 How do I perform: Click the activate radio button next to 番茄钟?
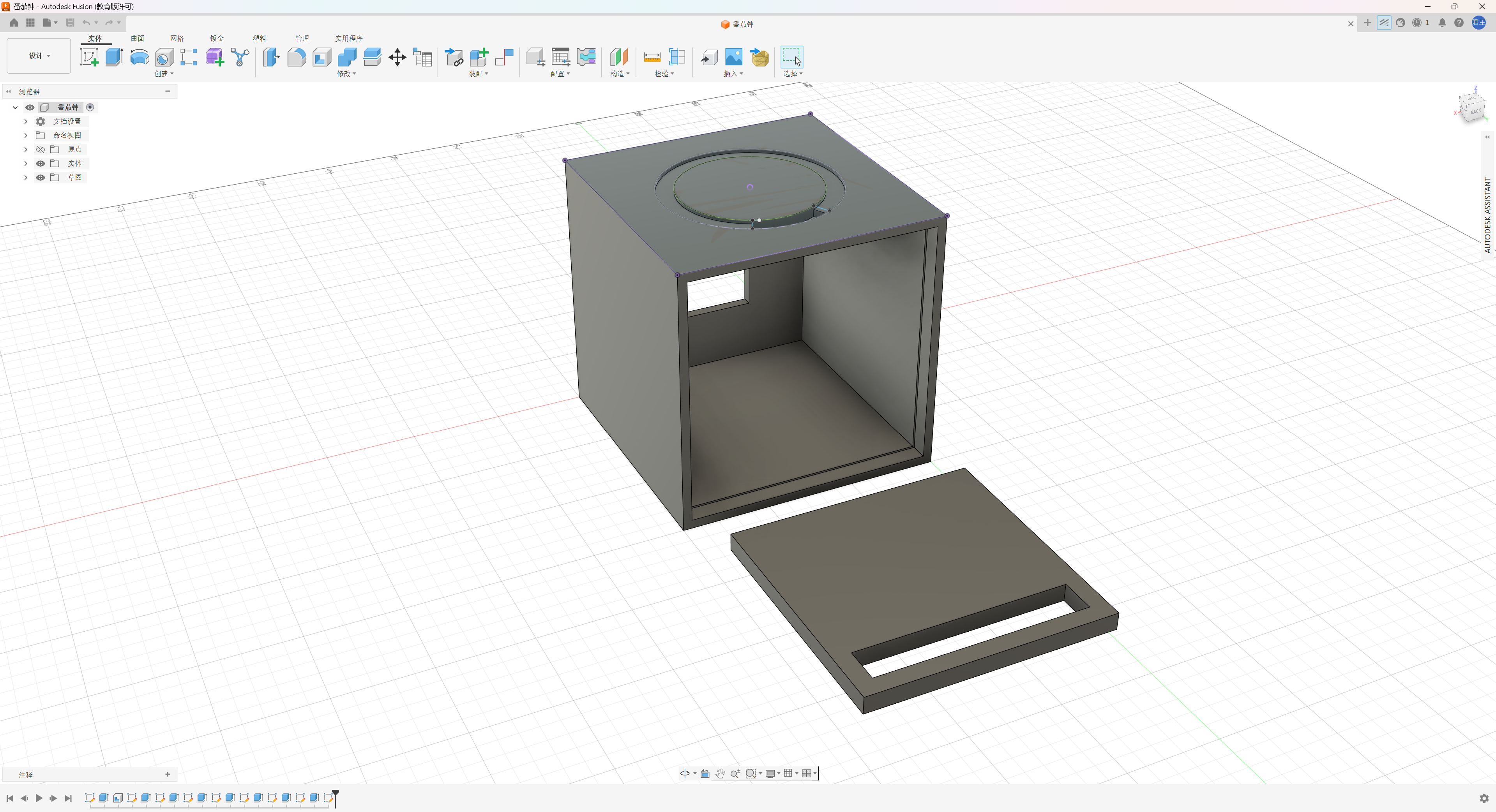(90, 107)
